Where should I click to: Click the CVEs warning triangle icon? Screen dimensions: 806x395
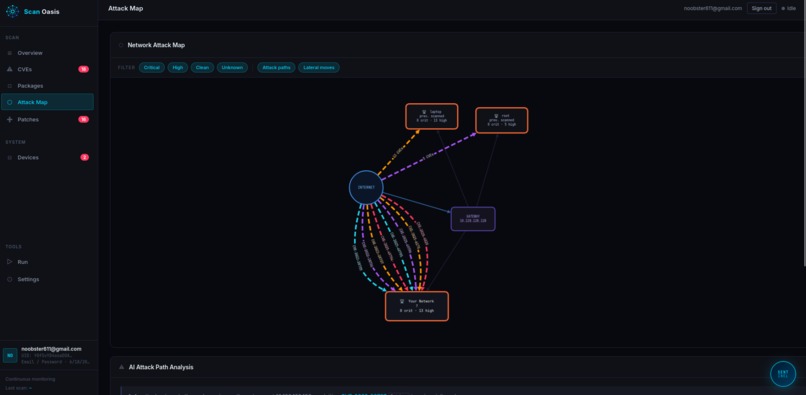10,69
